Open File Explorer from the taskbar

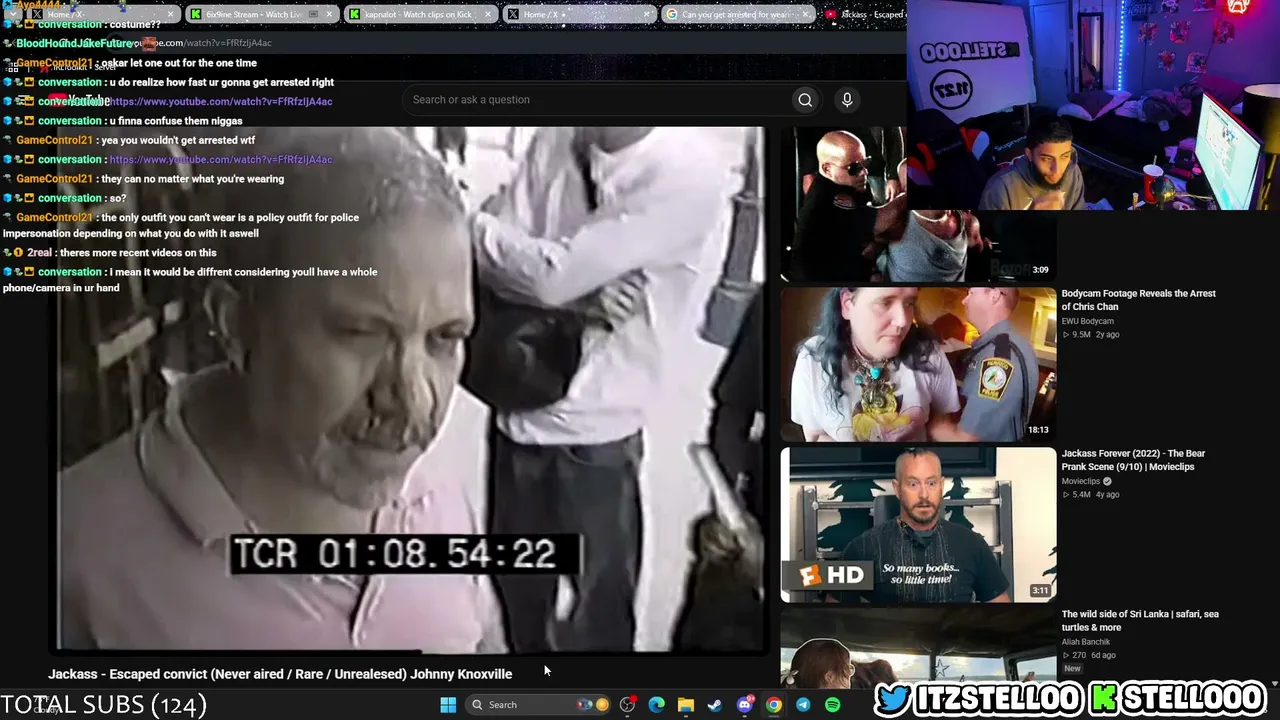[x=686, y=705]
